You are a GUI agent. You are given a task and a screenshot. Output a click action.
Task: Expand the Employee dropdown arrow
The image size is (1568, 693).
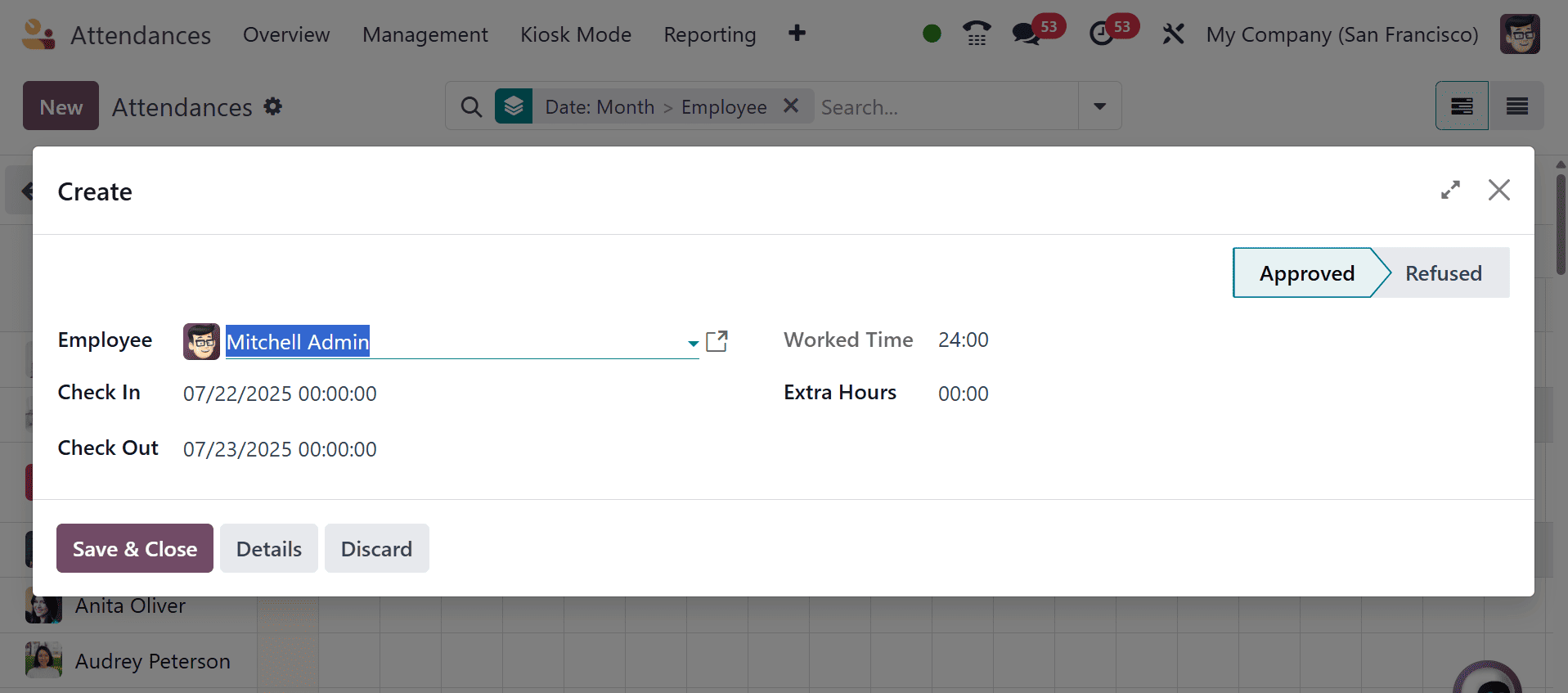click(x=693, y=344)
